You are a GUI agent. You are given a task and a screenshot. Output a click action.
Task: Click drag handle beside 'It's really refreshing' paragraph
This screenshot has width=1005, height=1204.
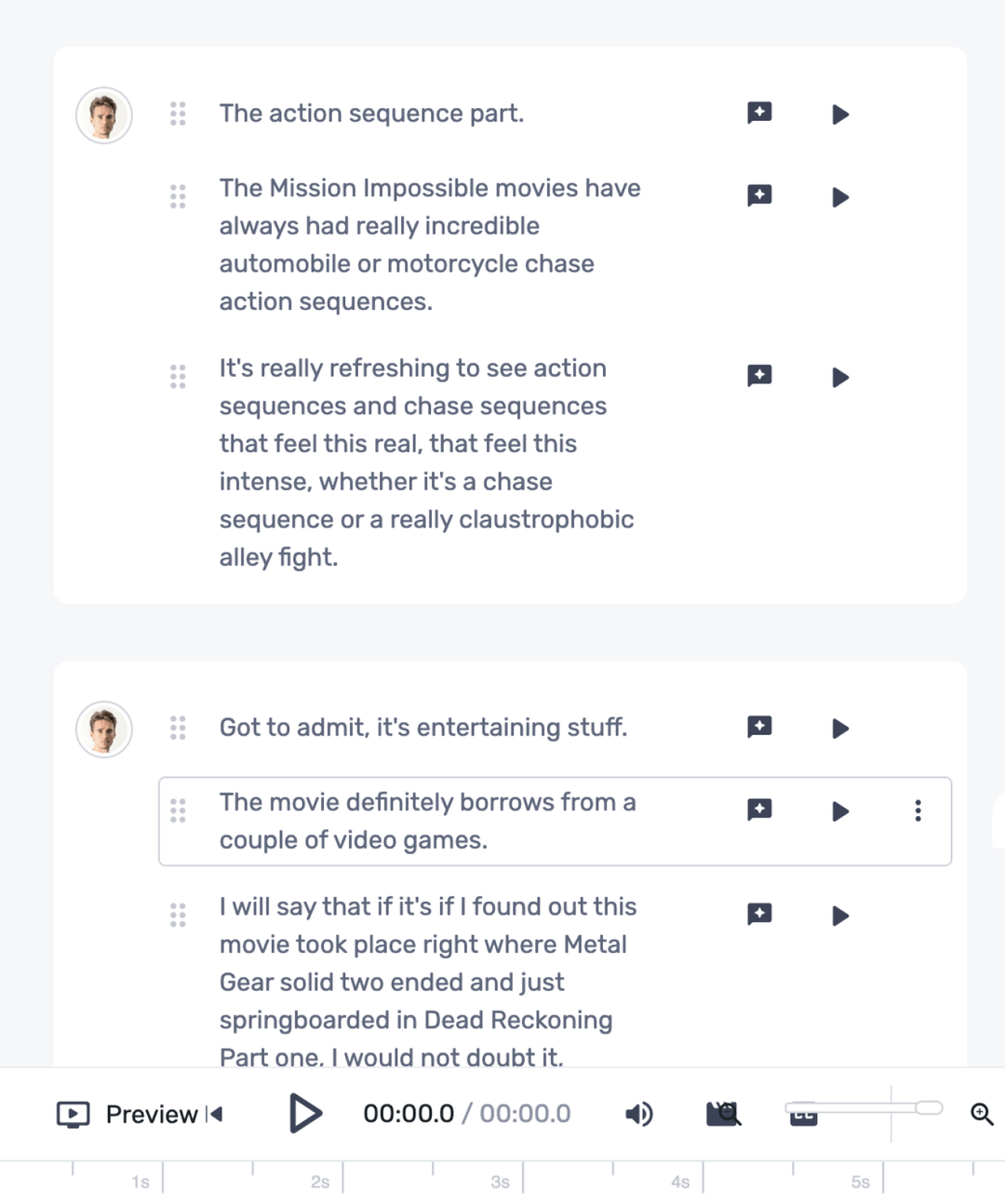coord(178,377)
